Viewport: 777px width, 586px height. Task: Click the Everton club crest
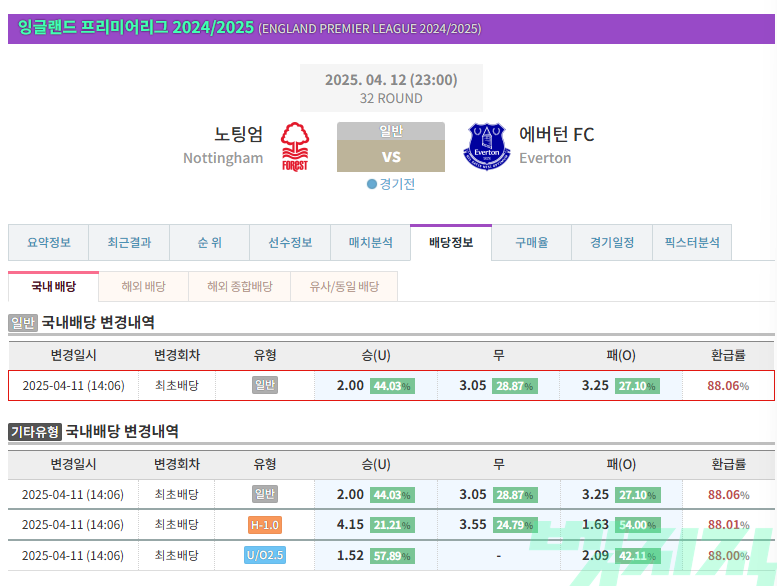click(487, 147)
